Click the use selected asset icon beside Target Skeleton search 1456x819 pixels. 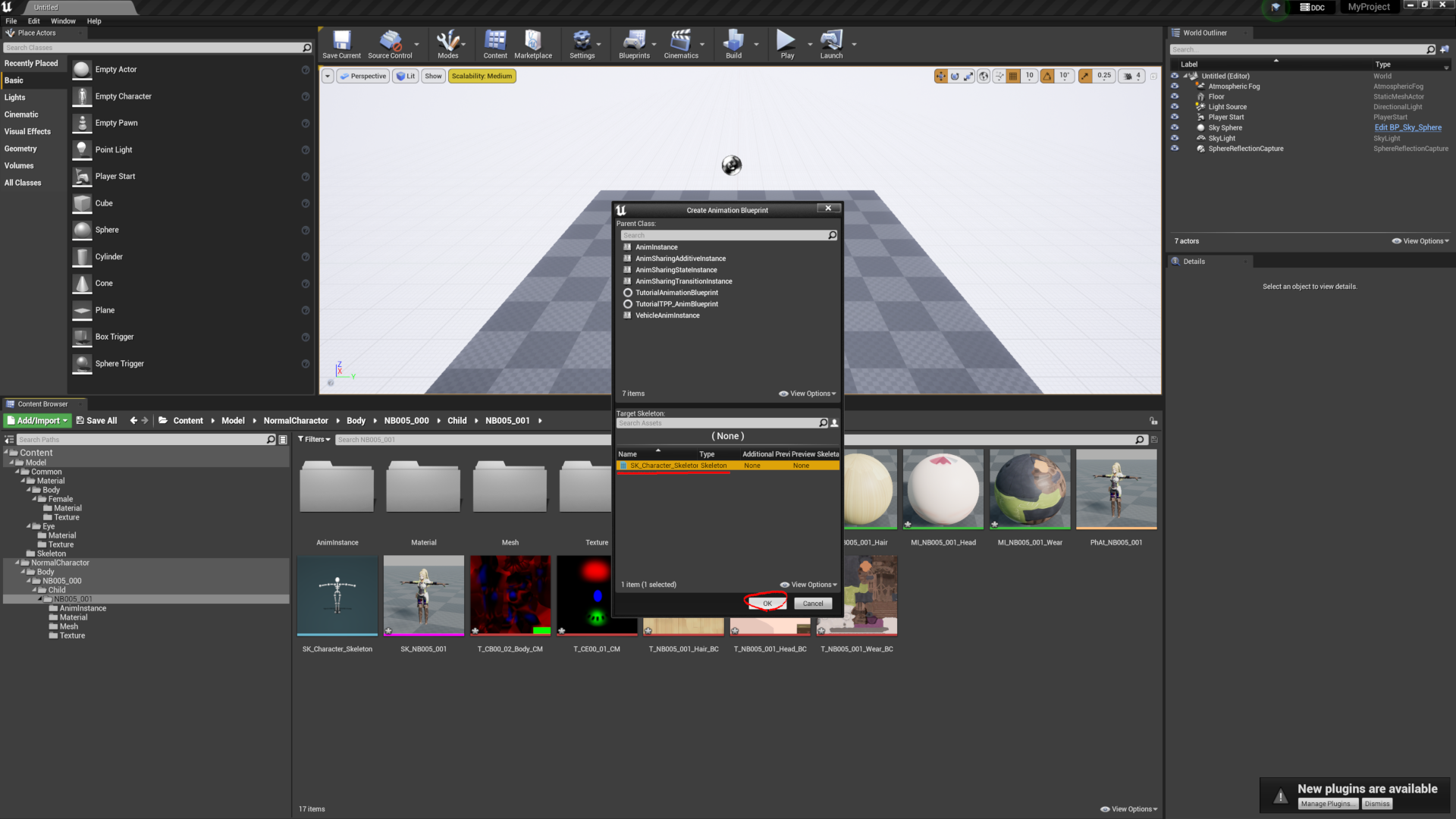click(834, 423)
